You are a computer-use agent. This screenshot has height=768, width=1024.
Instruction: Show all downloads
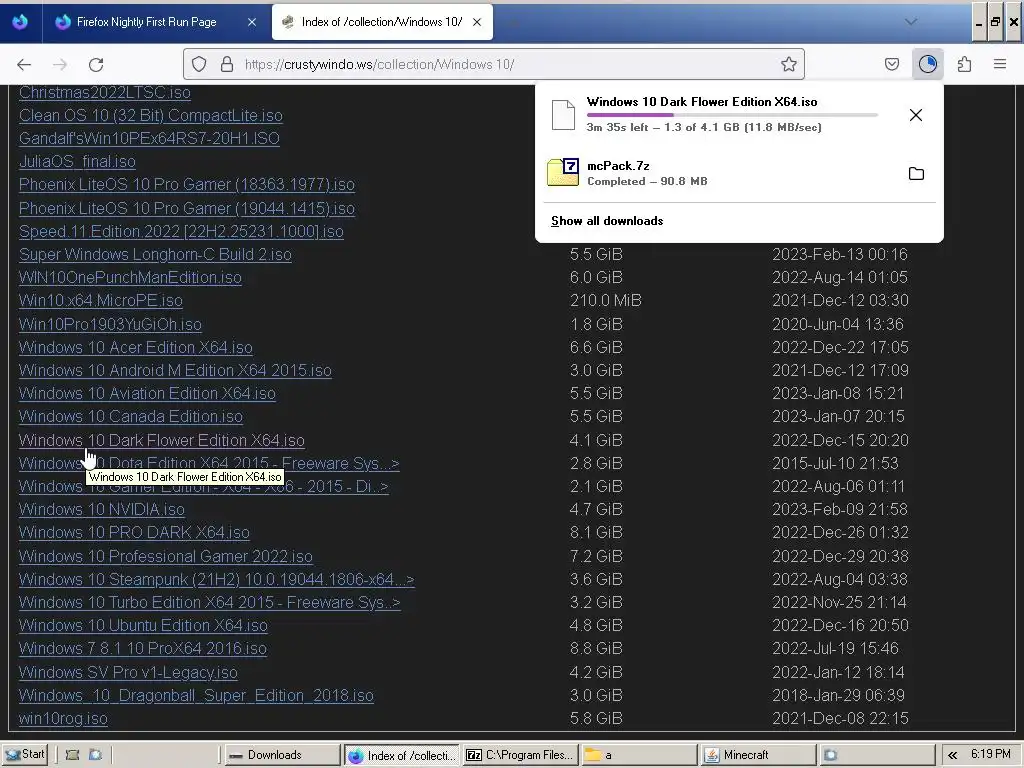coord(607,221)
